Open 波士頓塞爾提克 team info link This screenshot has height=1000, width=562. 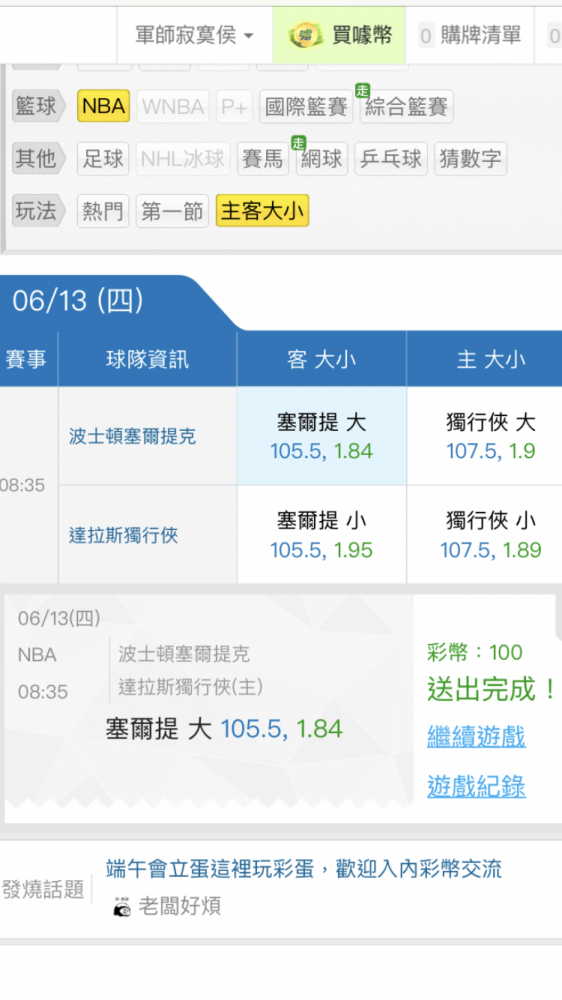click(x=132, y=437)
